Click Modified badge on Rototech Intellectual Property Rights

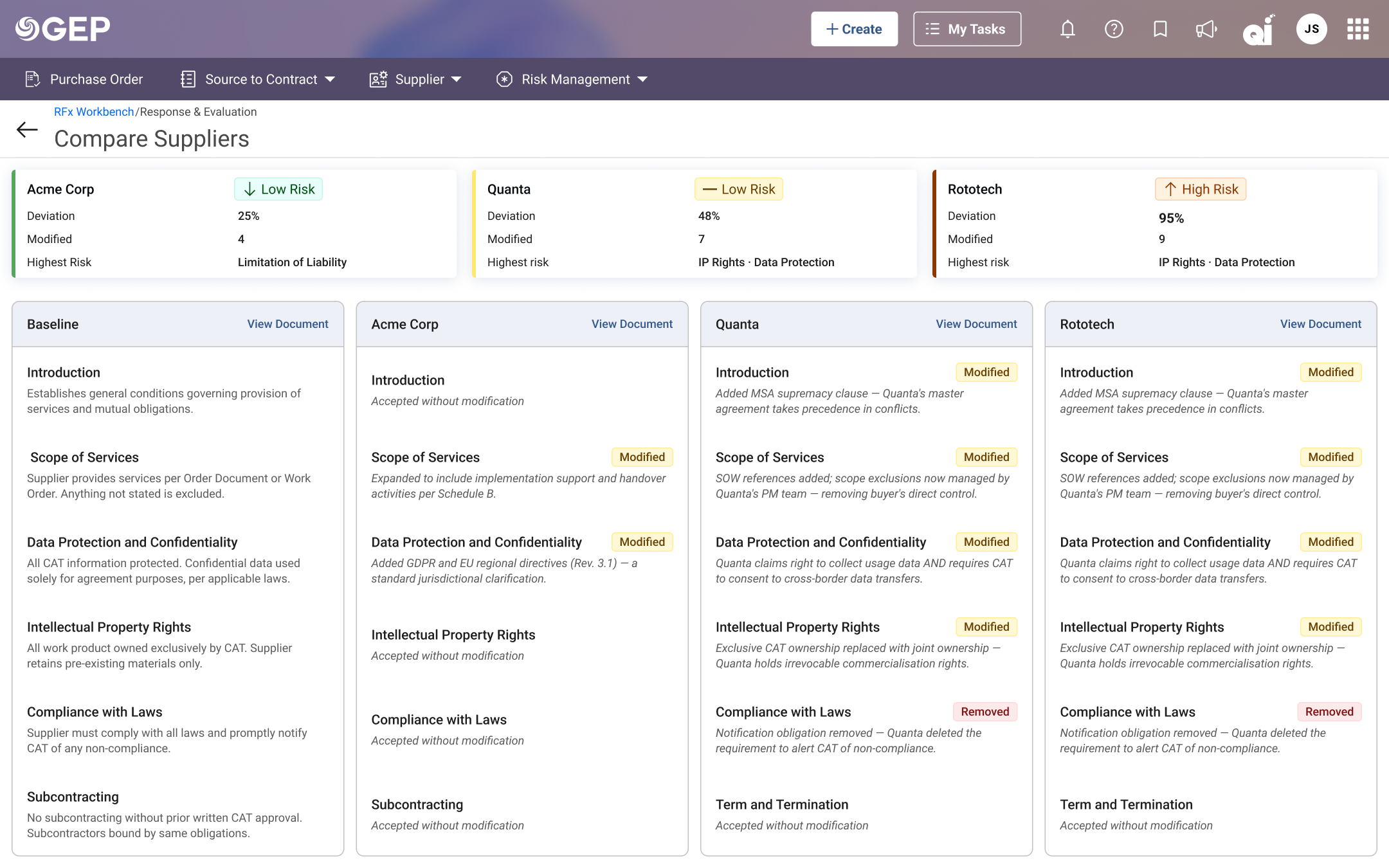click(x=1331, y=627)
